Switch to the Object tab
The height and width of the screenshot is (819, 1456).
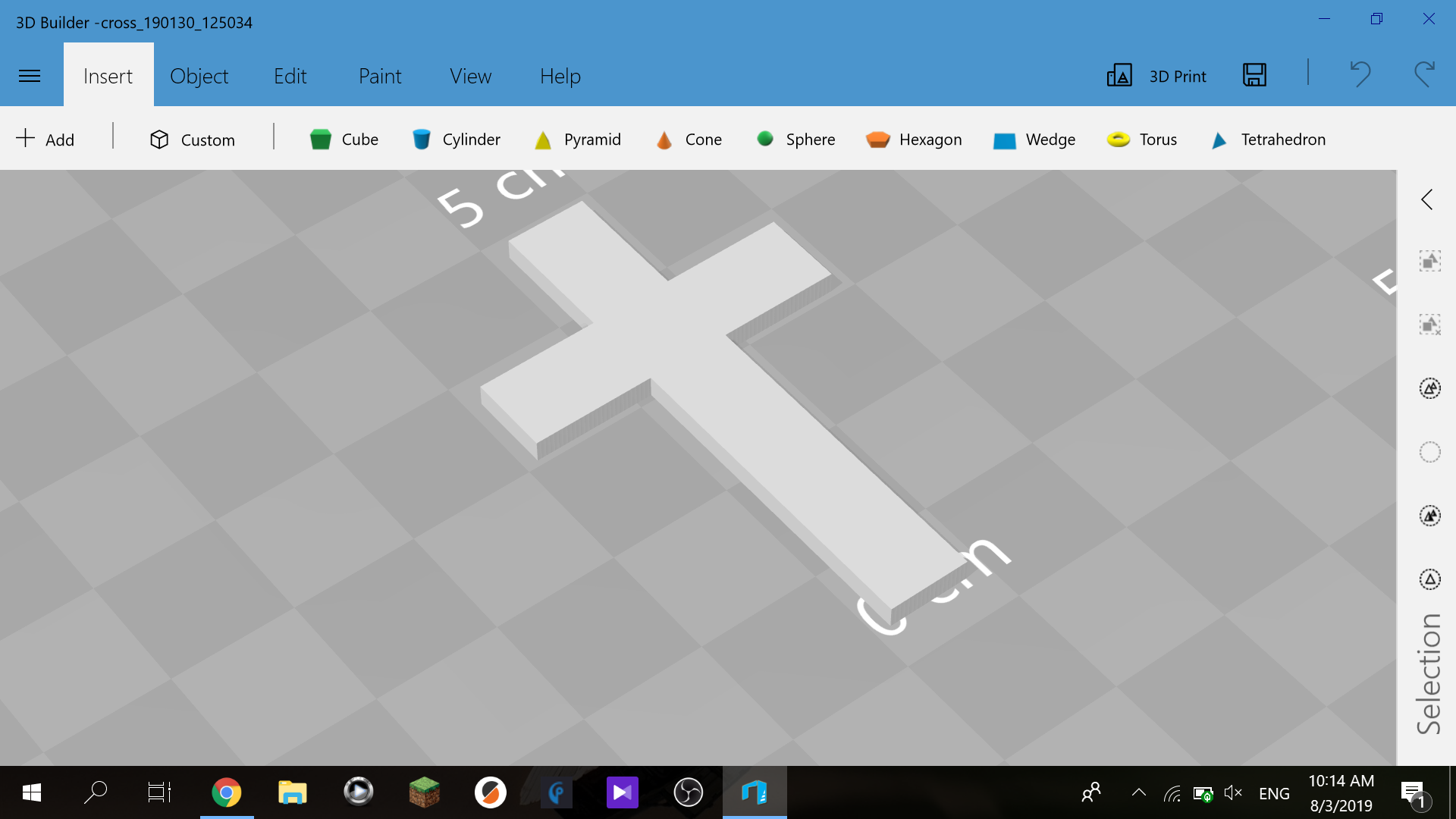199,76
